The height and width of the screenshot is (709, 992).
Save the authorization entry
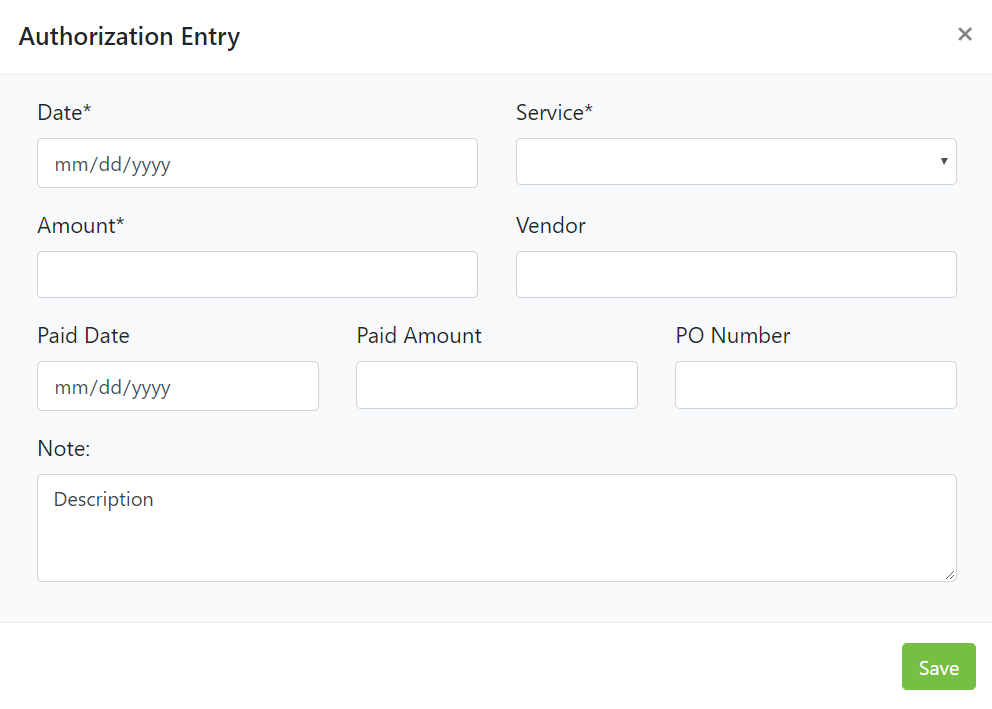click(938, 667)
